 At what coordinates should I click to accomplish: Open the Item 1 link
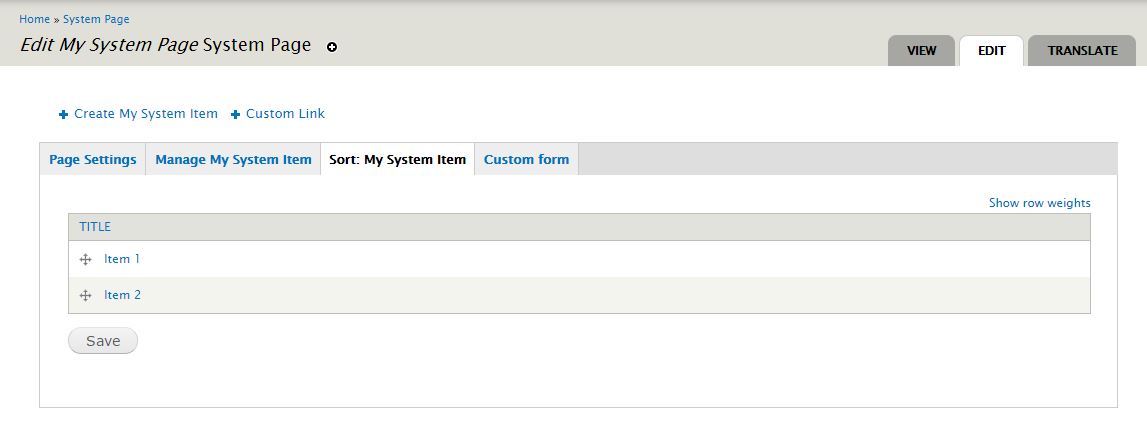(121, 259)
